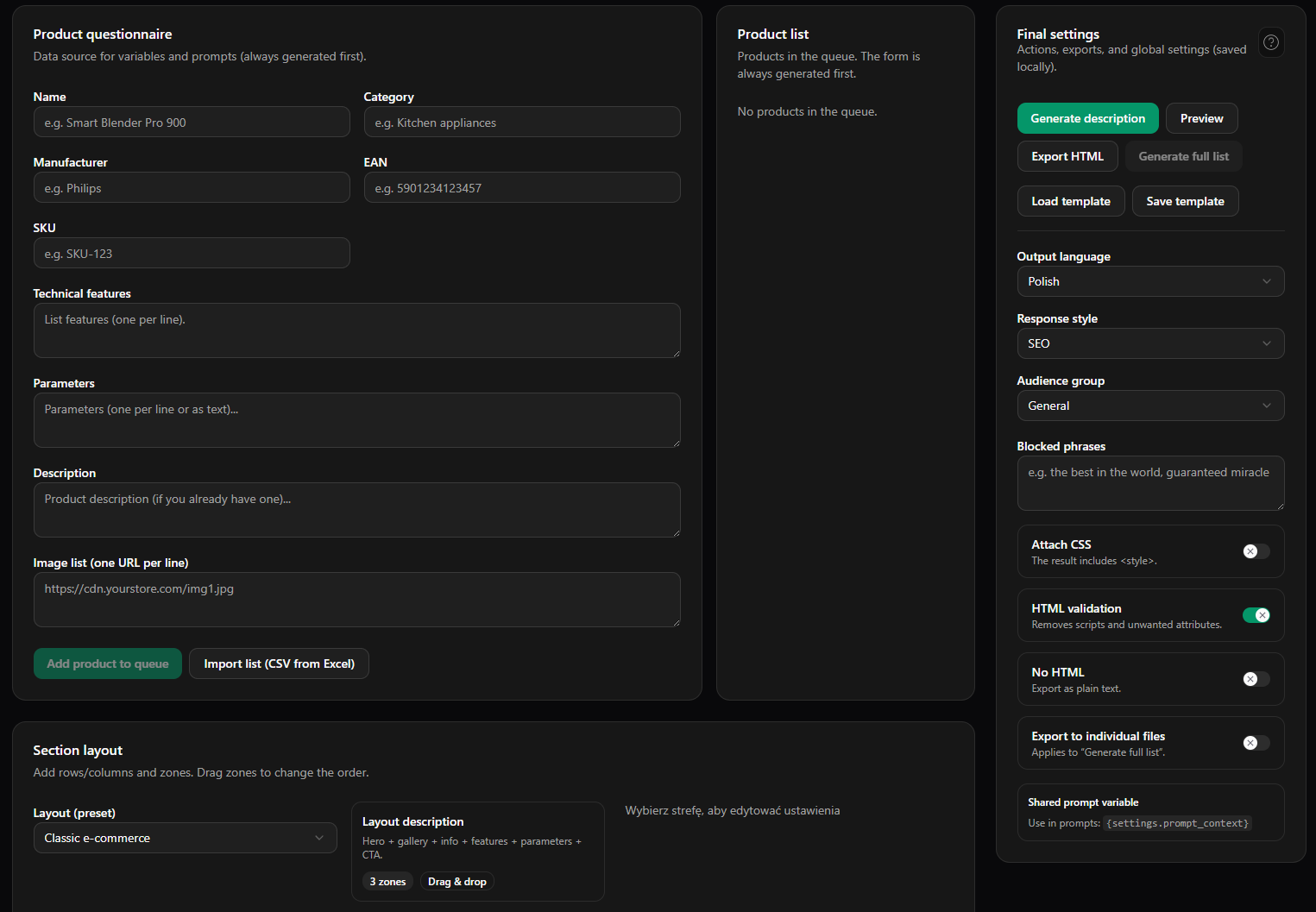Click into the EAN input field
The width and height of the screenshot is (1316, 912).
pyautogui.click(x=521, y=188)
